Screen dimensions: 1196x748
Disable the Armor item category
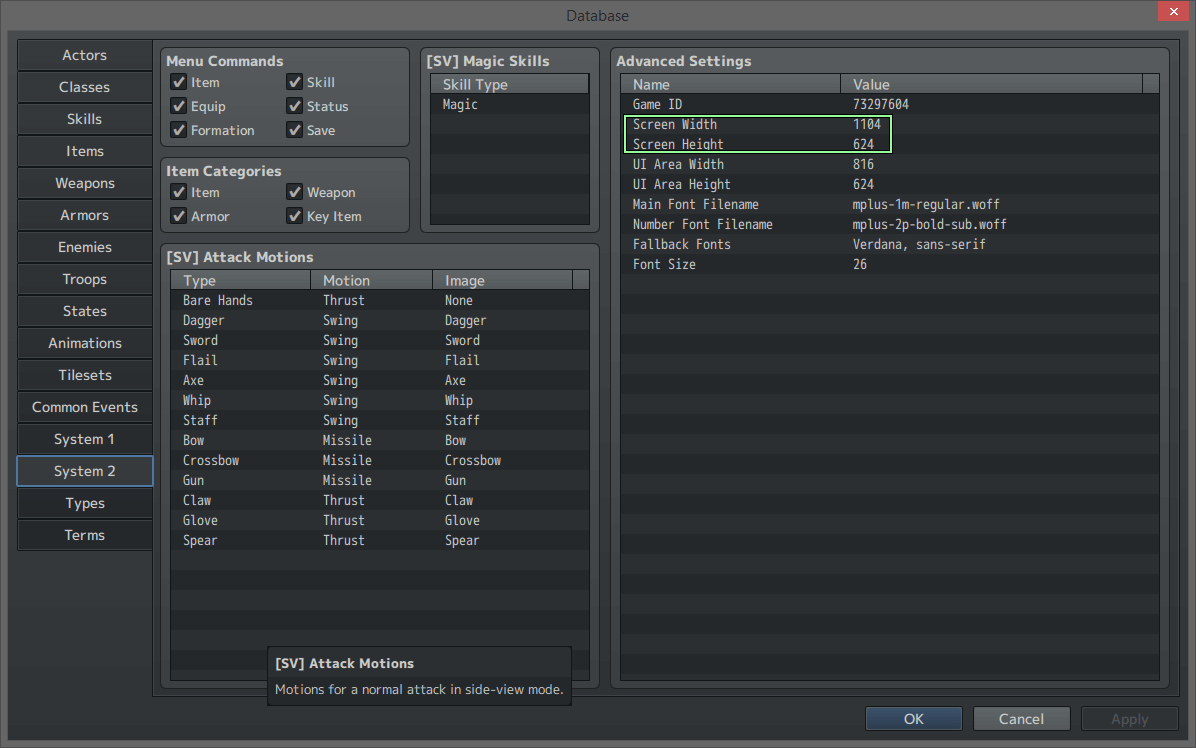[x=178, y=217]
